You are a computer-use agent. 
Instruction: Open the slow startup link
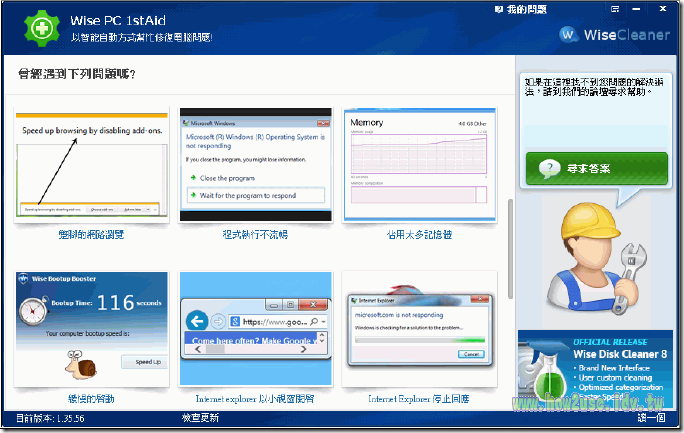coord(92,398)
